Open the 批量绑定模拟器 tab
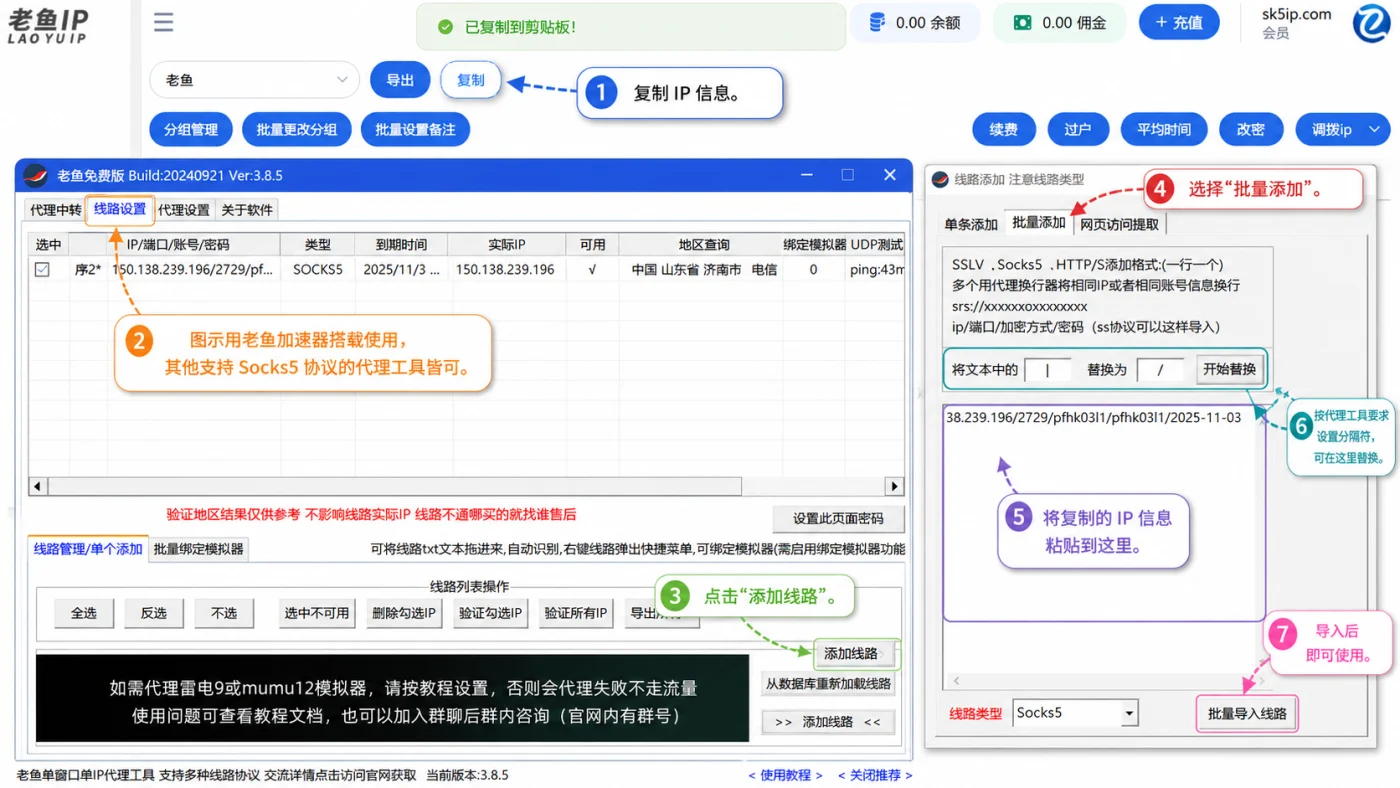Screen dimensions: 1400x788 [x=199, y=549]
